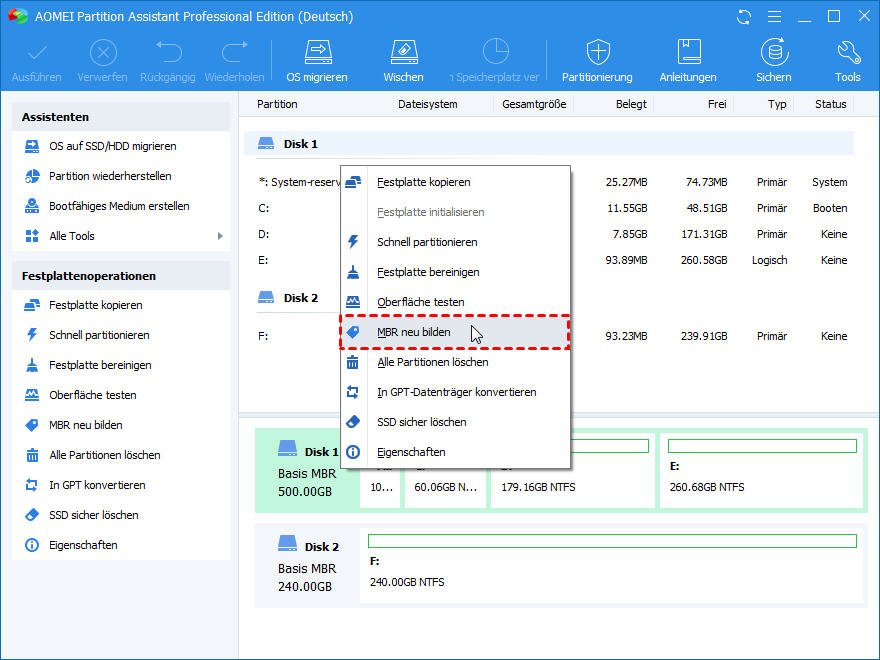Select the System-reserviert partition row

[x=549, y=182]
